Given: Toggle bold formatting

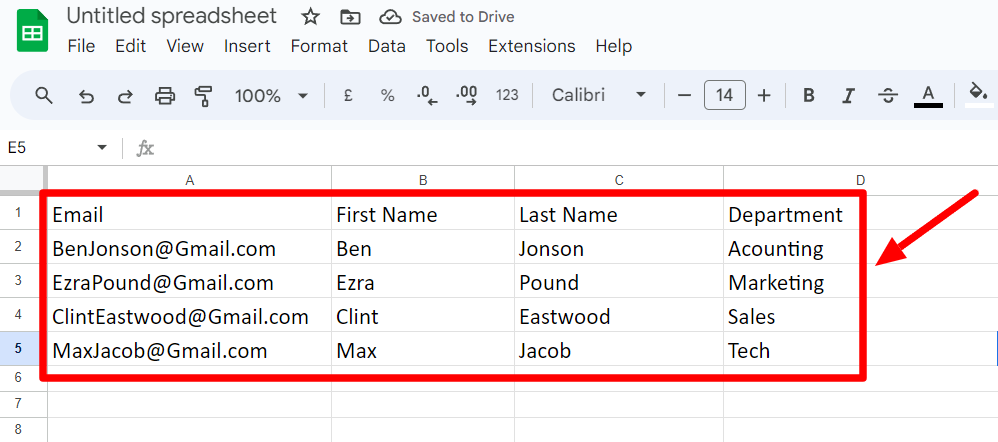Looking at the screenshot, I should click(x=809, y=96).
